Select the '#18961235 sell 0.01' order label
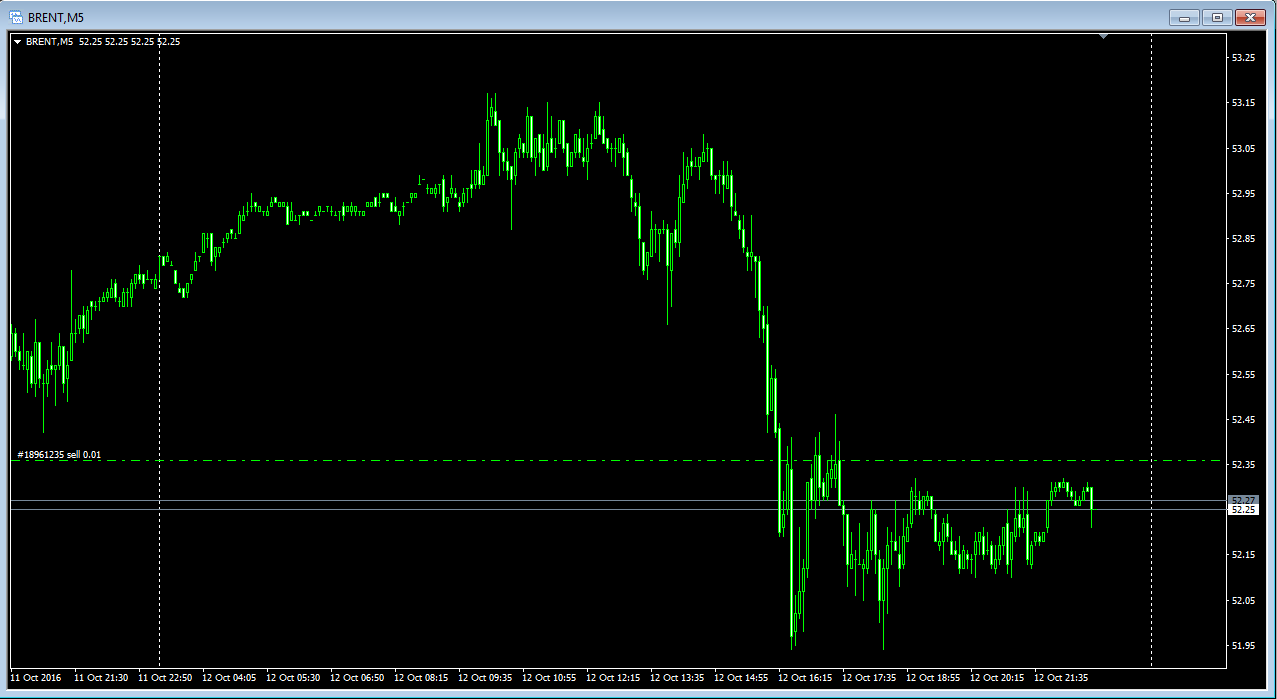Image resolution: width=1277 pixels, height=699 pixels. point(59,455)
